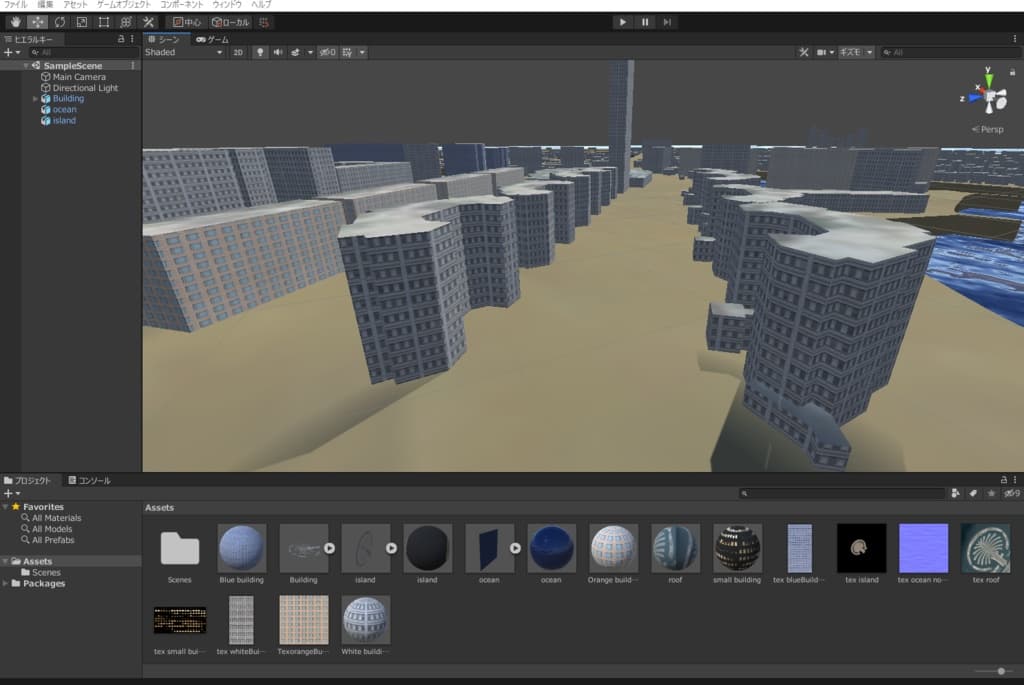Toggle 2D view mode in scene
Screen dimensions: 1024x685
click(x=238, y=52)
